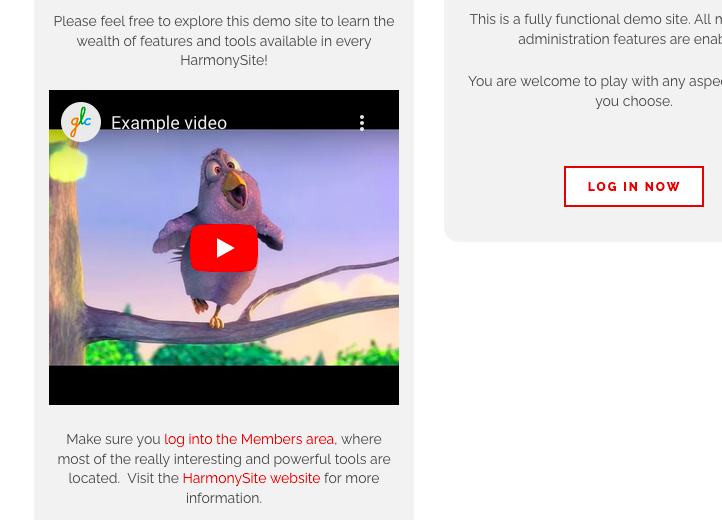This screenshot has width=722, height=520.
Task: Click the word "information." ending the paragraph
Action: point(224,498)
